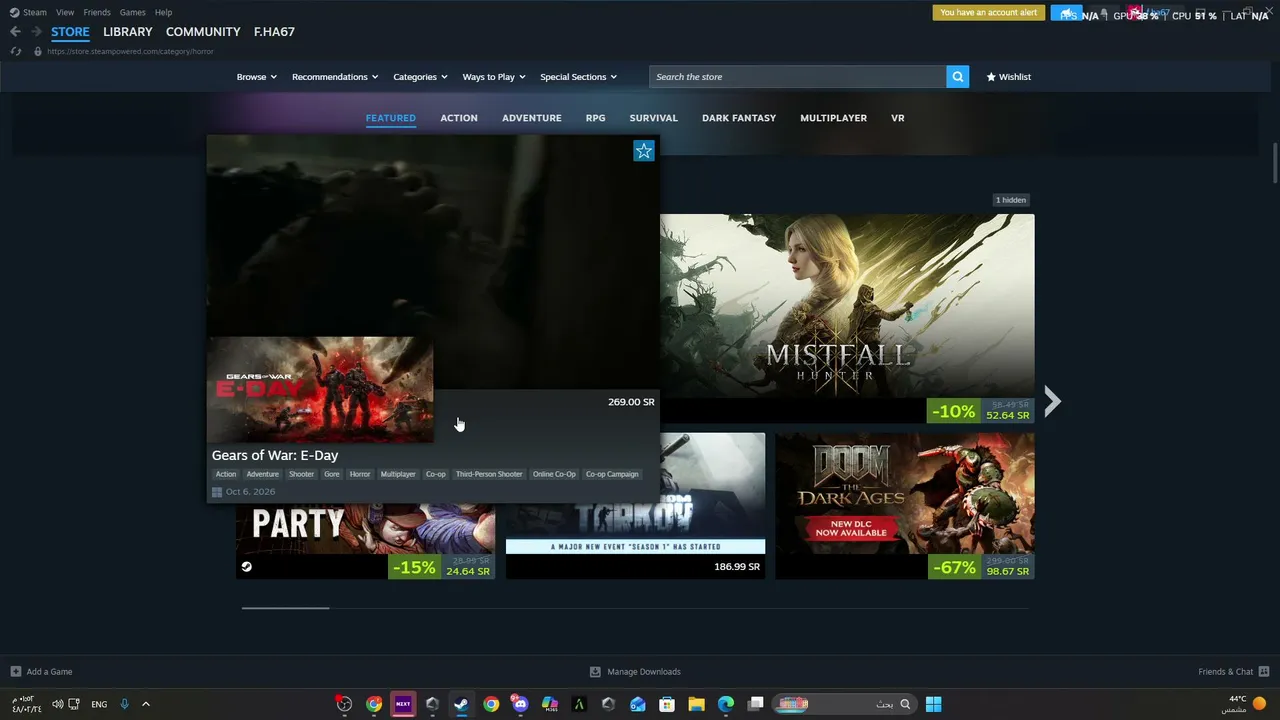
Task: Click the browser forward arrow
Action: [36, 32]
